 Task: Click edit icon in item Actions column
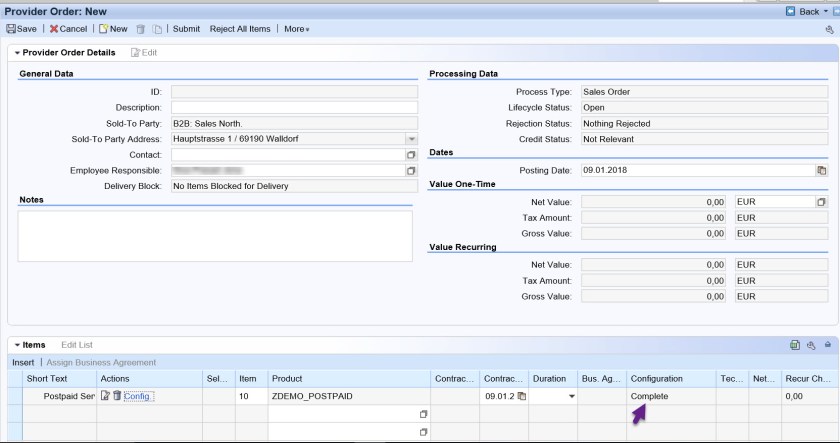pyautogui.click(x=104, y=397)
